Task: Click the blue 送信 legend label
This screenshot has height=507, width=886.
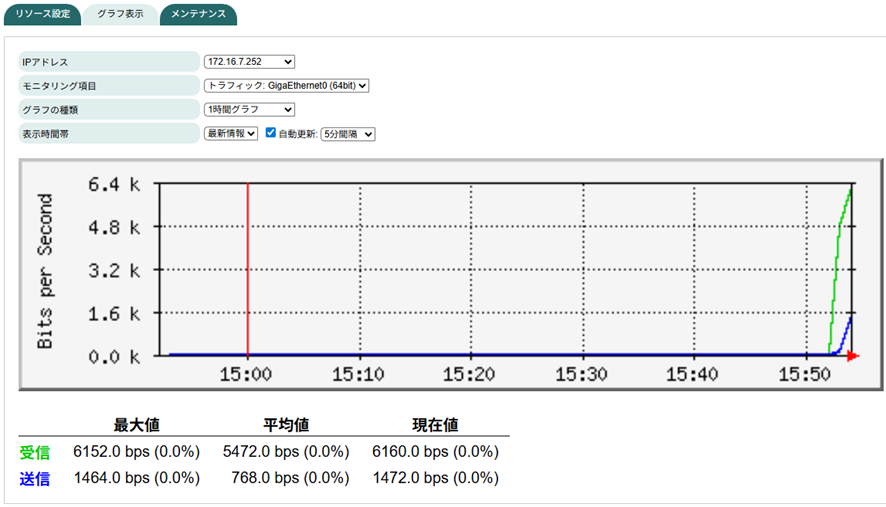Action: [x=35, y=478]
